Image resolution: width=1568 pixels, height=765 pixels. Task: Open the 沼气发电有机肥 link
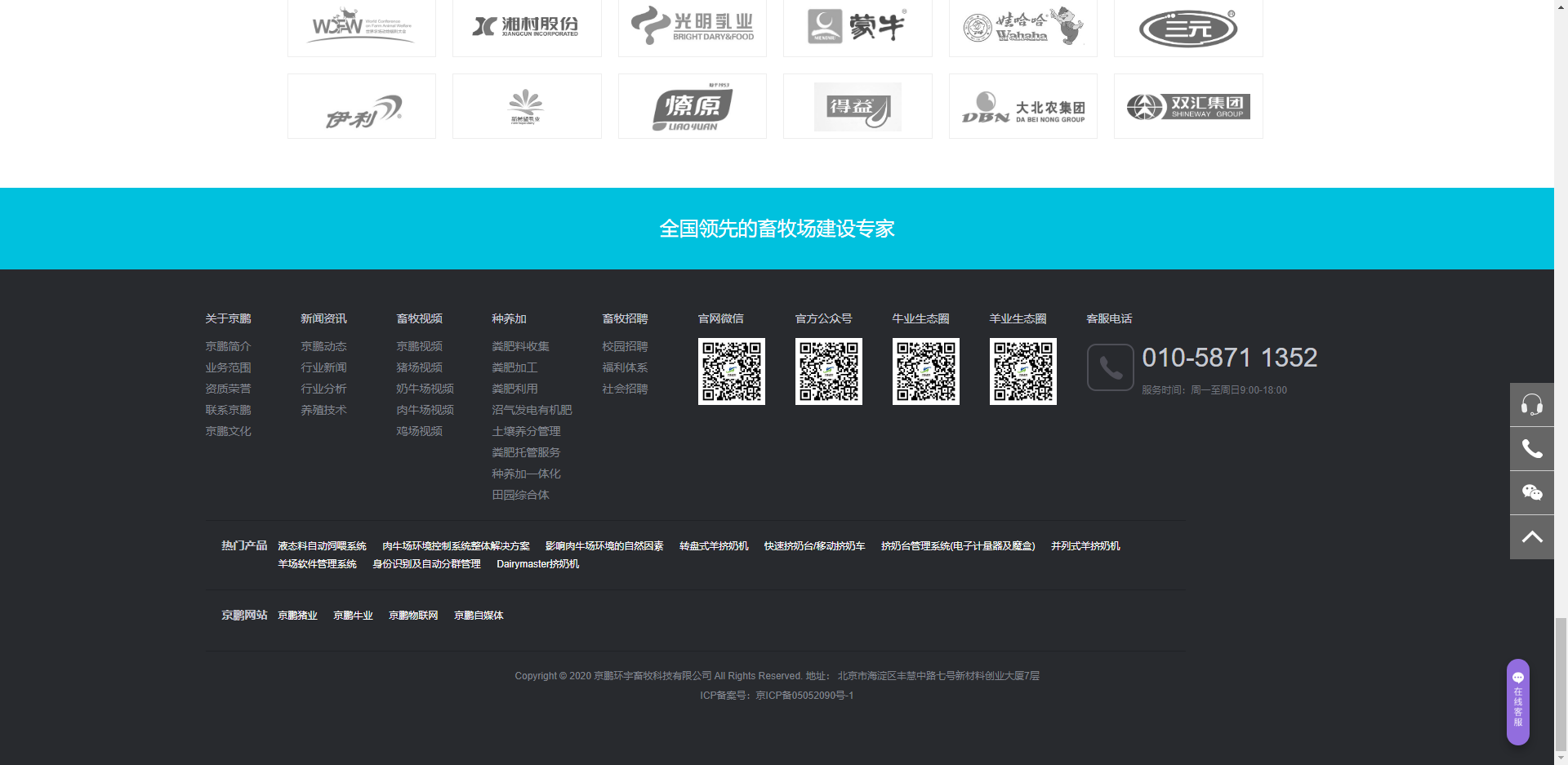pos(532,410)
